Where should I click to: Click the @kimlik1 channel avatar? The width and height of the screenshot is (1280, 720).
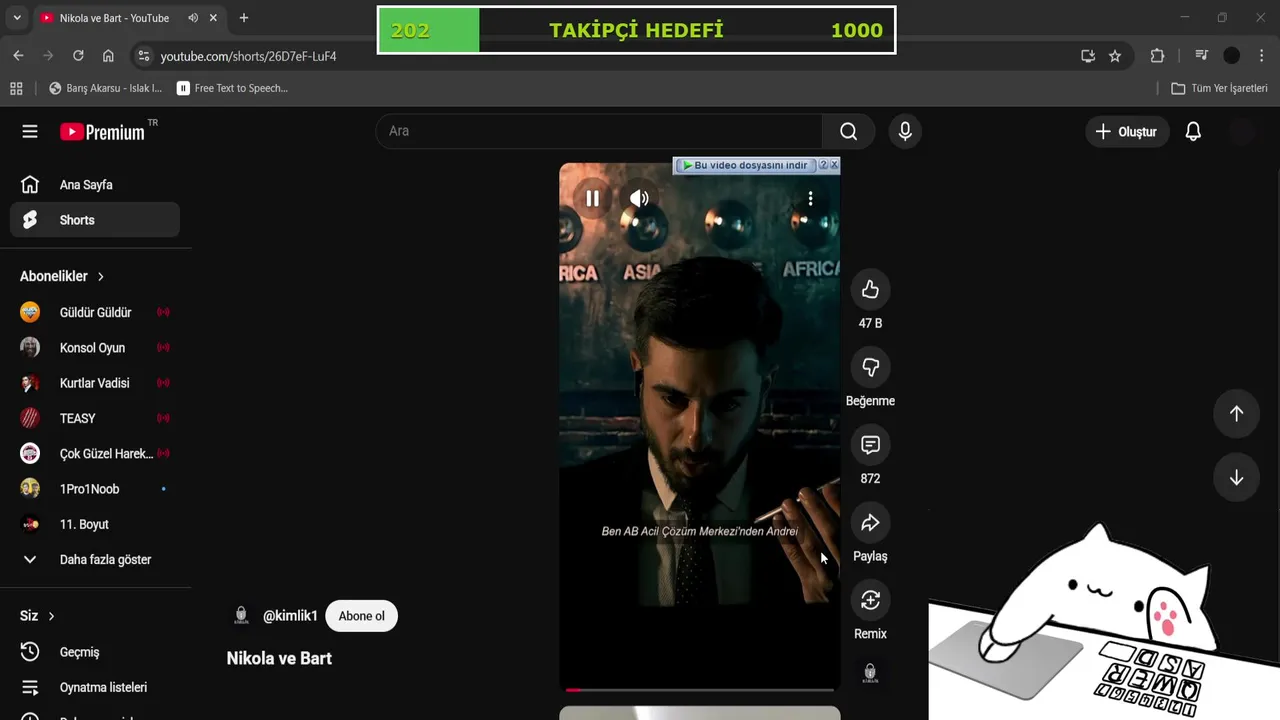click(241, 616)
